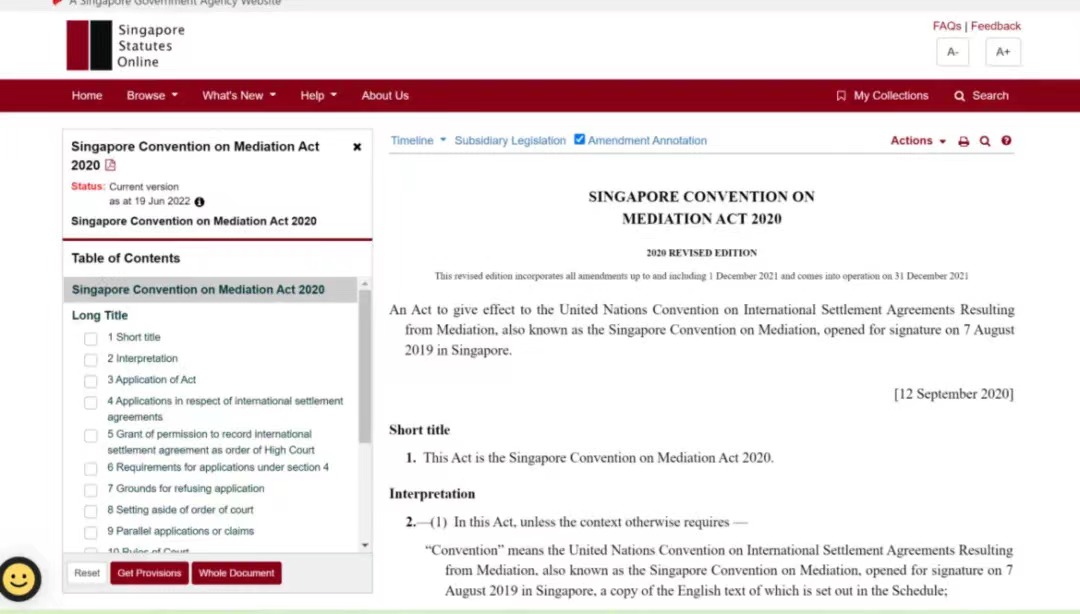Expand the Help dropdown menu
This screenshot has height=614, width=1080.
pyautogui.click(x=318, y=96)
